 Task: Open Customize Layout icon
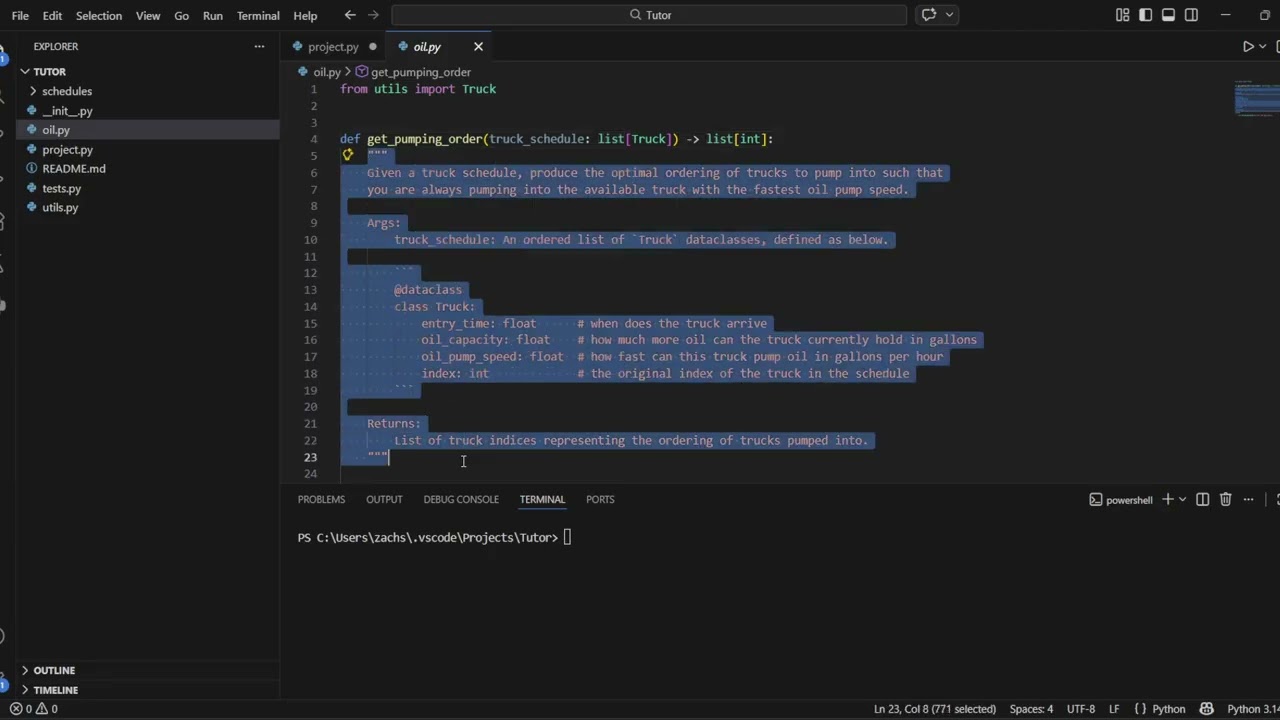click(1123, 15)
